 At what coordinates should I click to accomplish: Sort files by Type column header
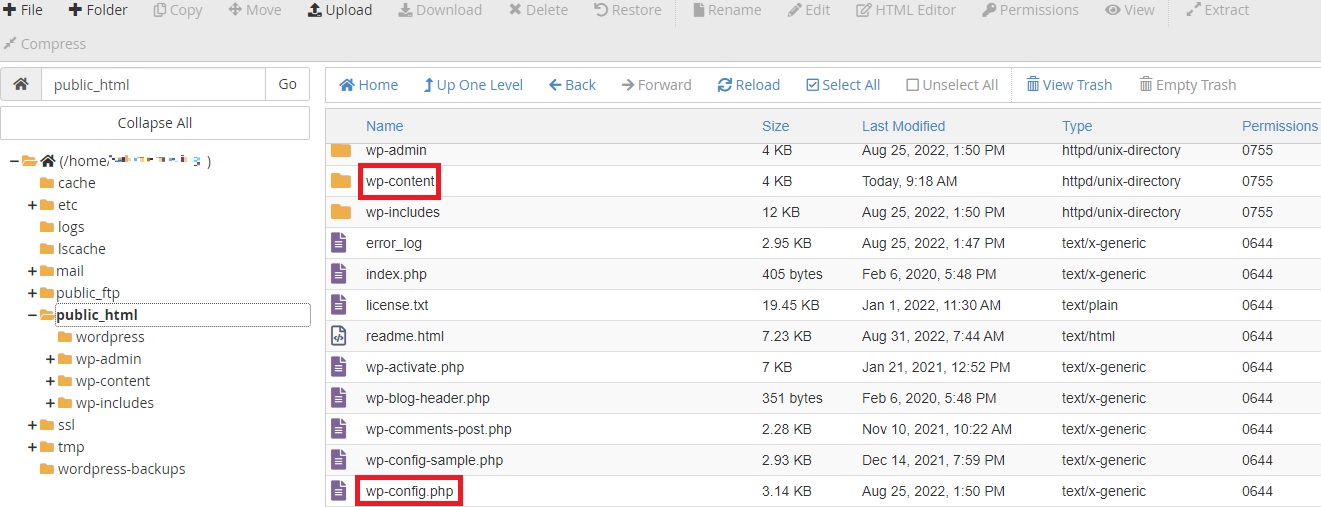click(1077, 126)
